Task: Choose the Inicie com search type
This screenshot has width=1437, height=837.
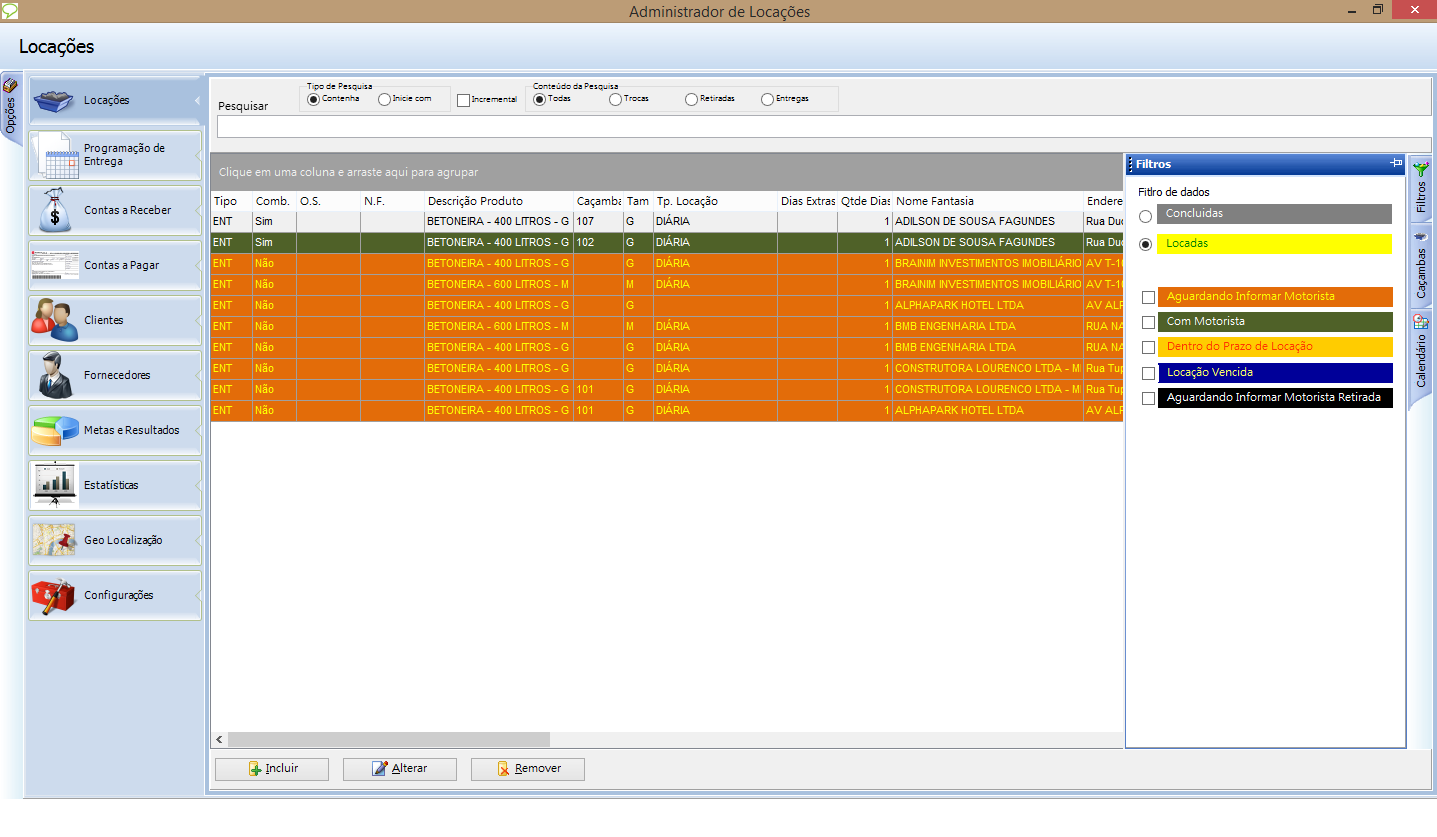Action: [x=384, y=99]
